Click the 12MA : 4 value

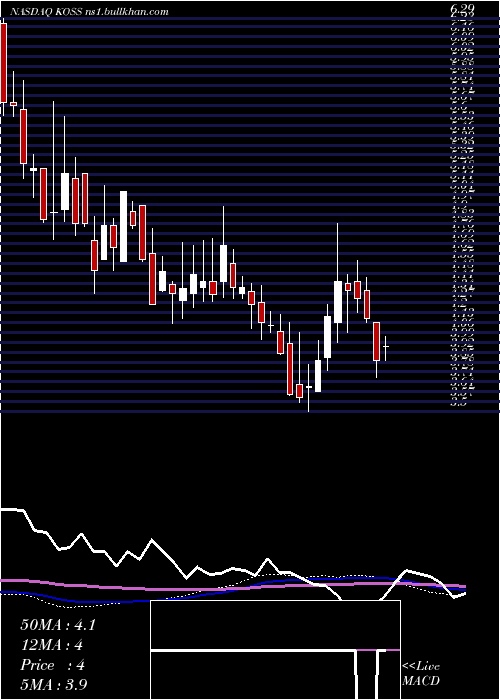click(x=52, y=645)
